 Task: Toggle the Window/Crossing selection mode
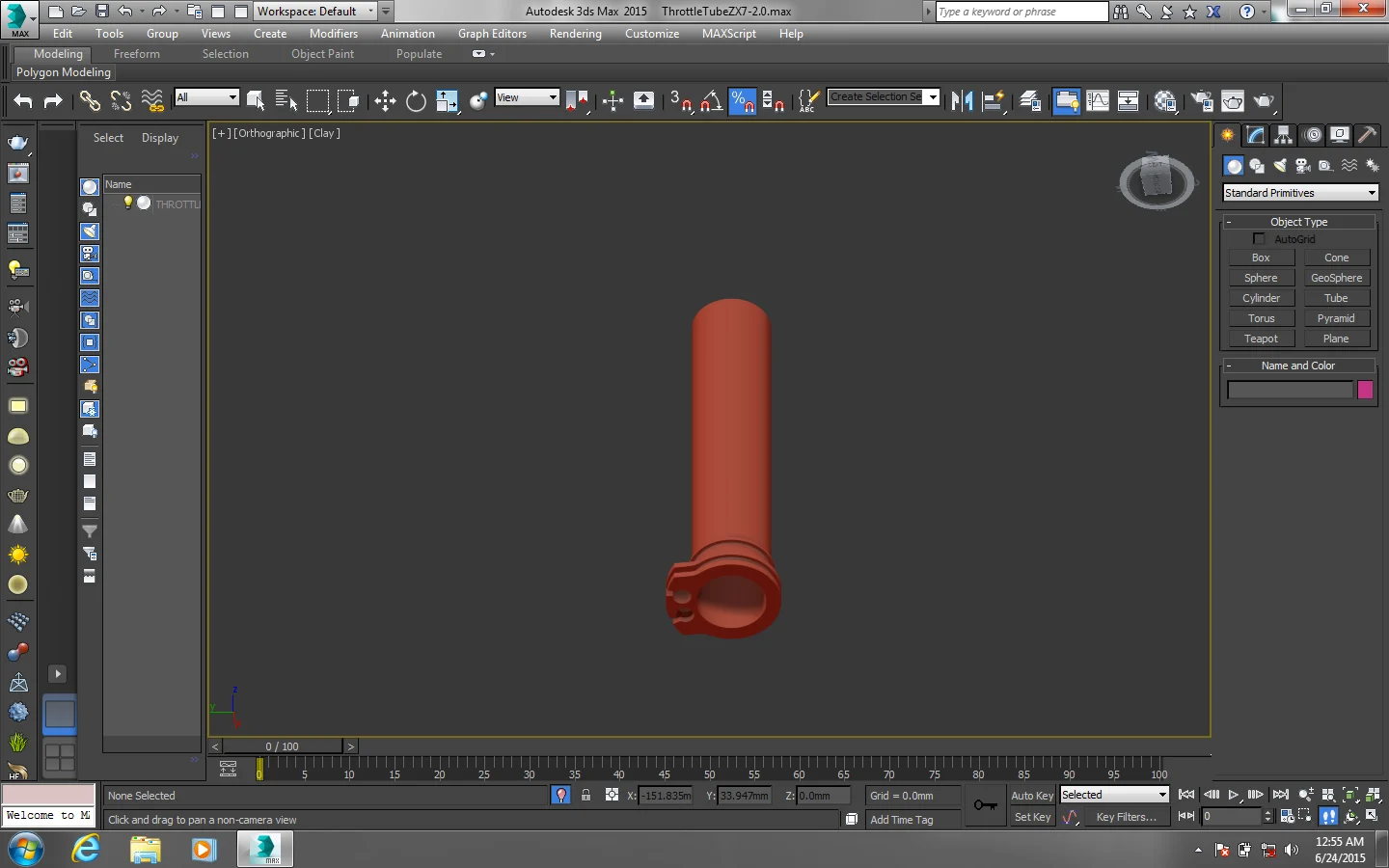pyautogui.click(x=348, y=100)
